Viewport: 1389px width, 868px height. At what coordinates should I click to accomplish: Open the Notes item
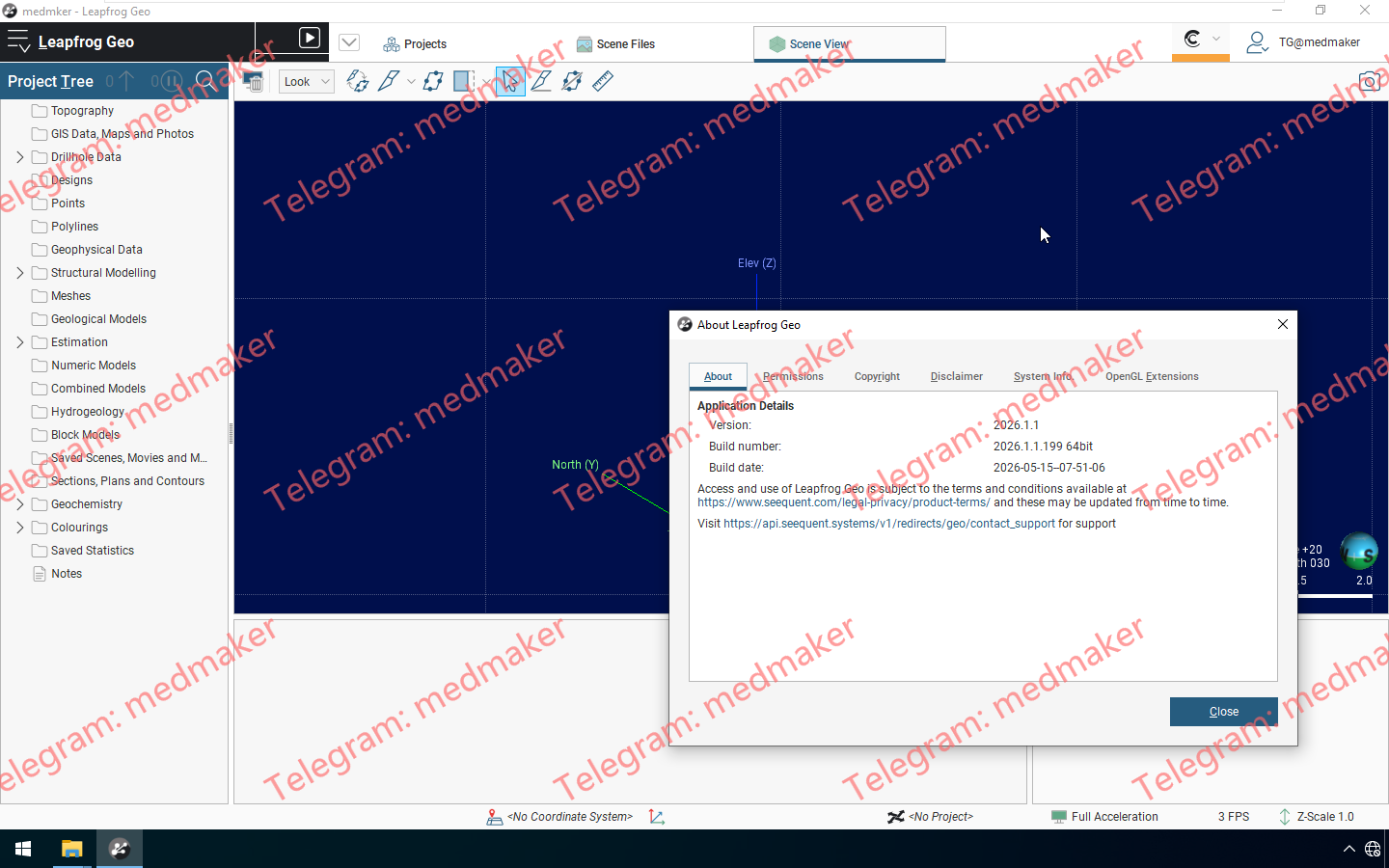(x=67, y=574)
